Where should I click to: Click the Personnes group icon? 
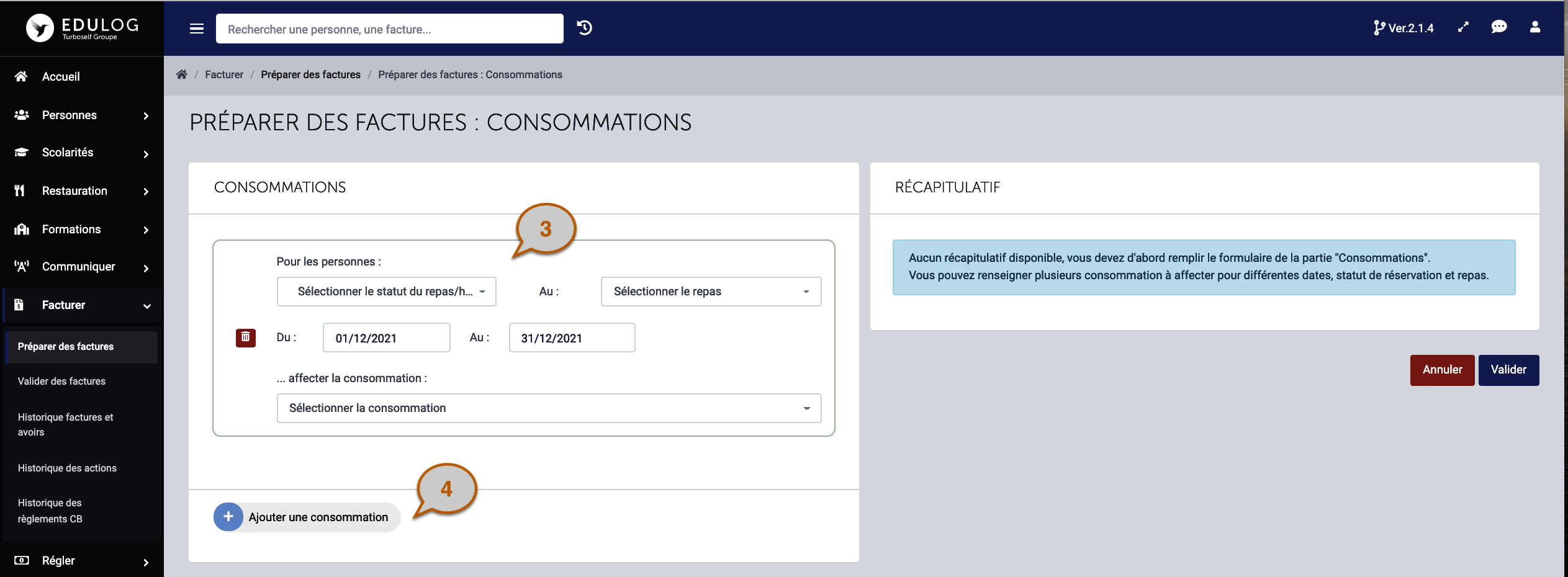[21, 115]
